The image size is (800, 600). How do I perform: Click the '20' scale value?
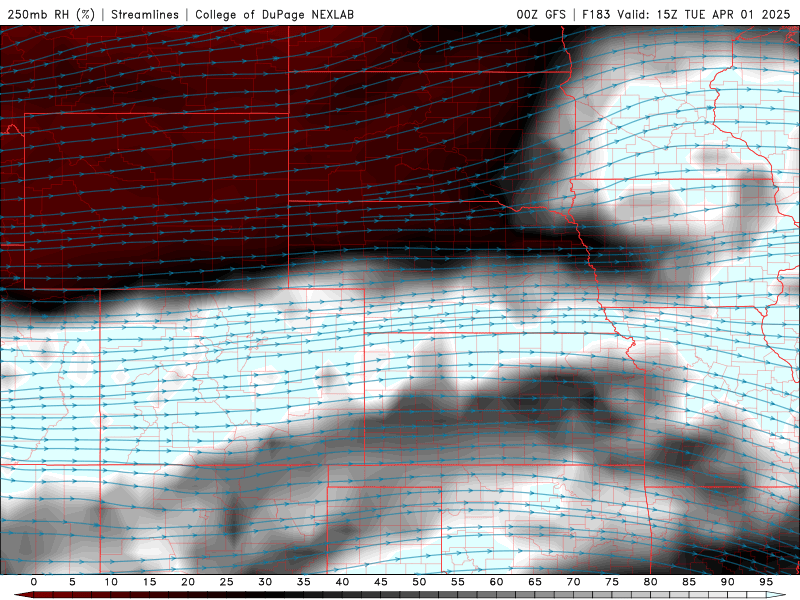[188, 582]
